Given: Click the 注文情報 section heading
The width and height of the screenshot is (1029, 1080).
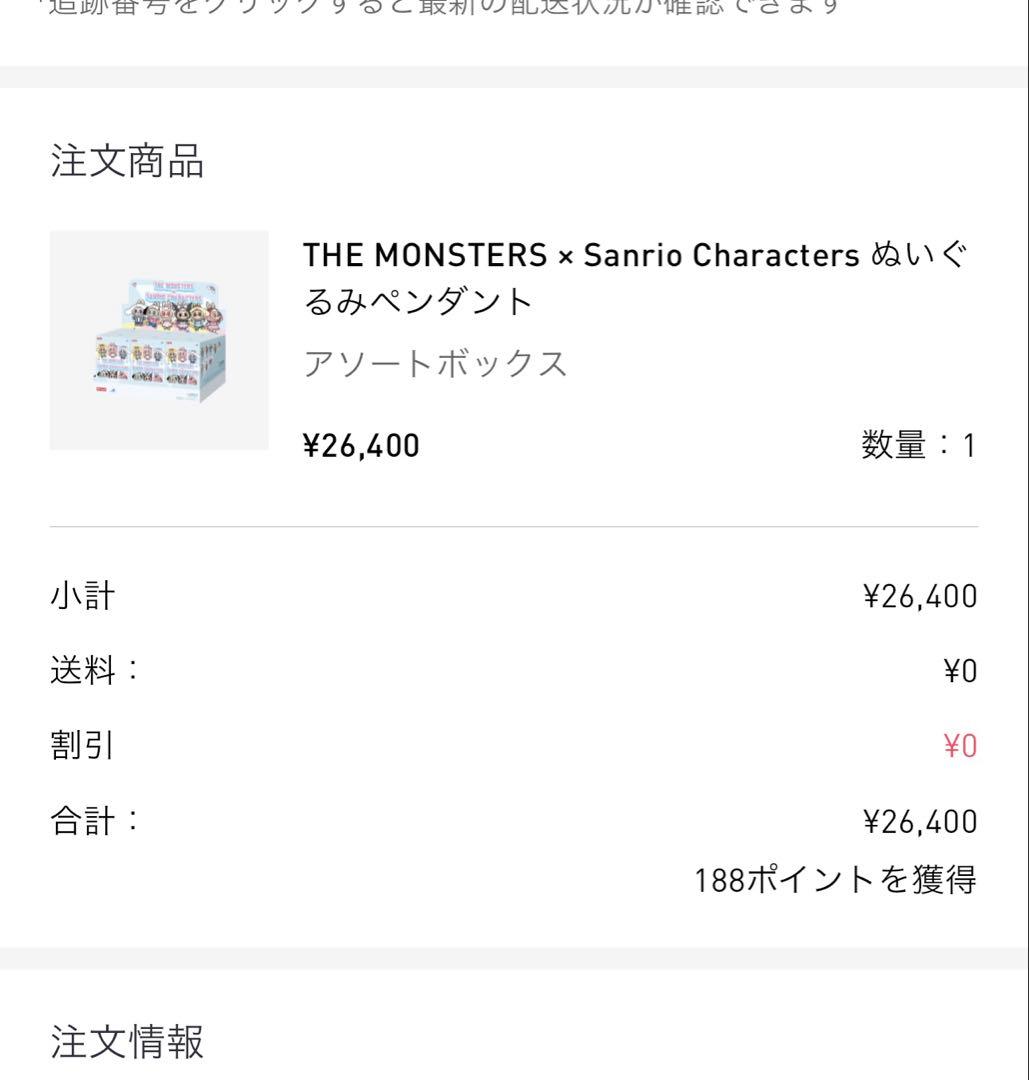Looking at the screenshot, I should (127, 1041).
